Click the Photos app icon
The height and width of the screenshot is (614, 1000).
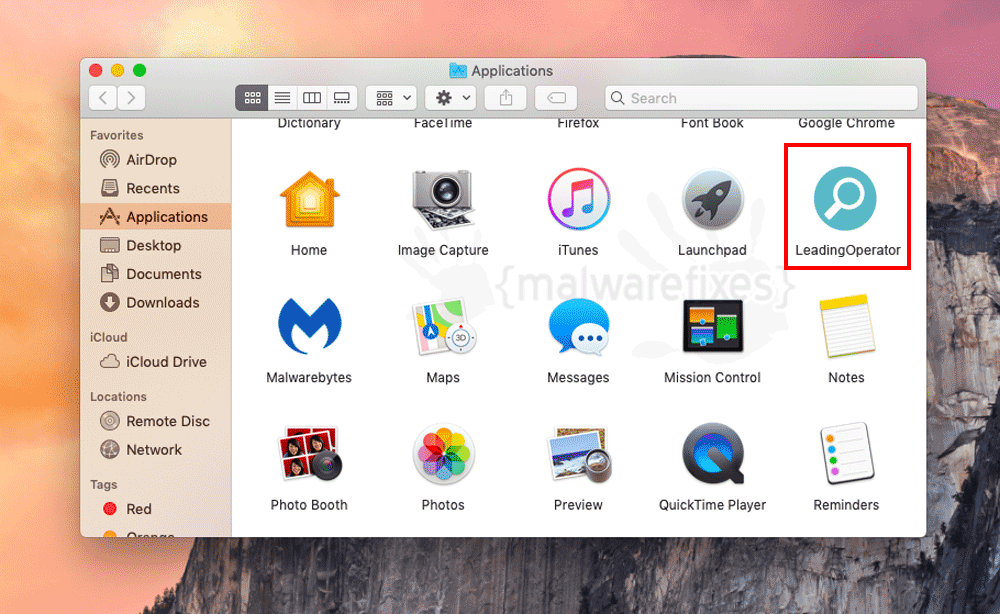443,453
